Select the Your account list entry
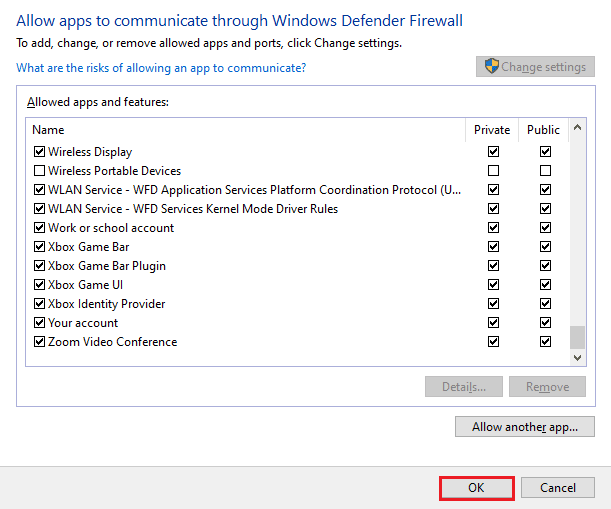 click(83, 323)
